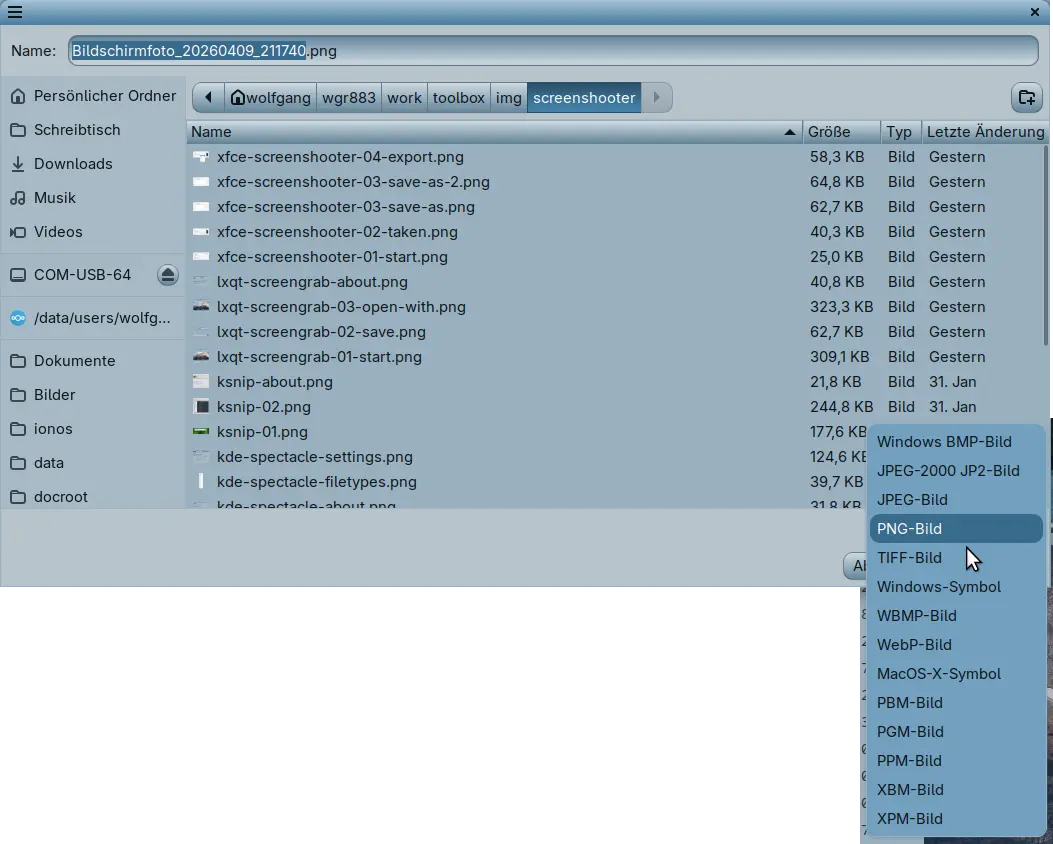
Task: Click the thumbnail of ksnip-02.png
Action: 201,406
